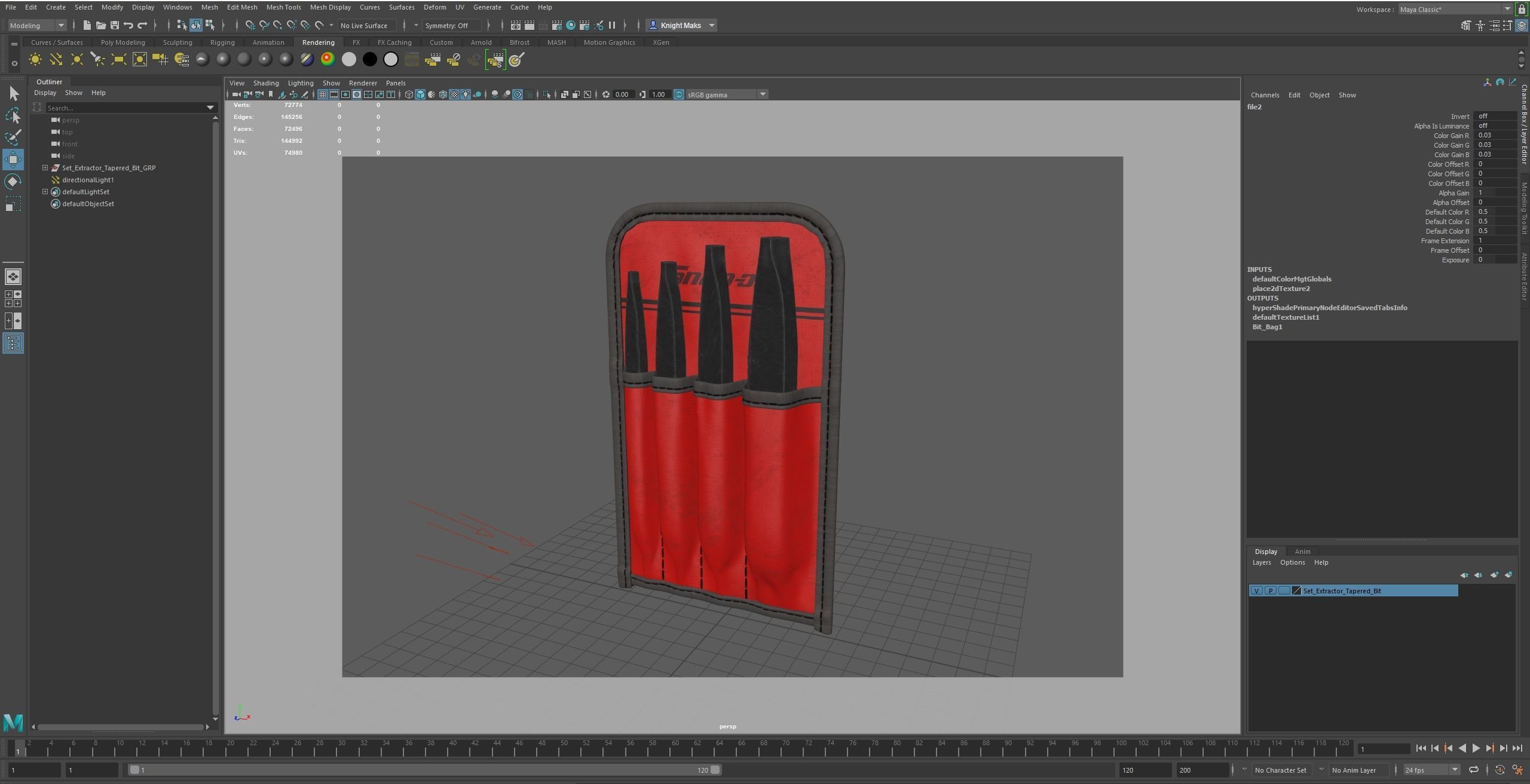The image size is (1530, 784).
Task: Open the 24 fps frame rate dropdown
Action: 1431,770
